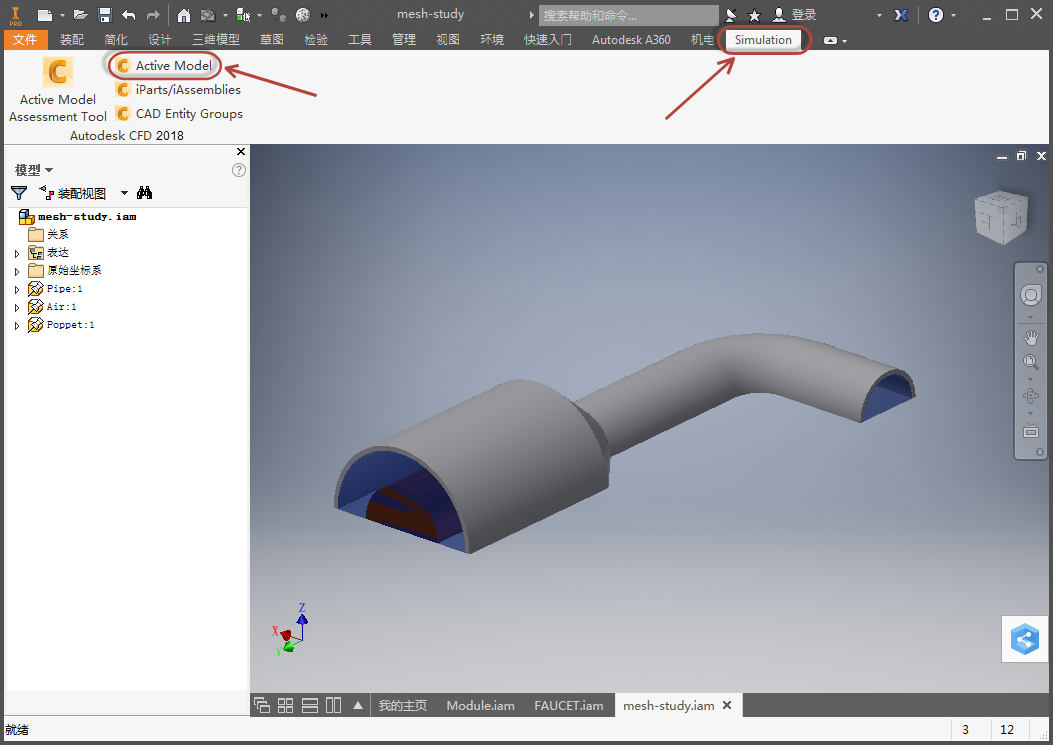Select the 关系 folder in browser

point(48,234)
